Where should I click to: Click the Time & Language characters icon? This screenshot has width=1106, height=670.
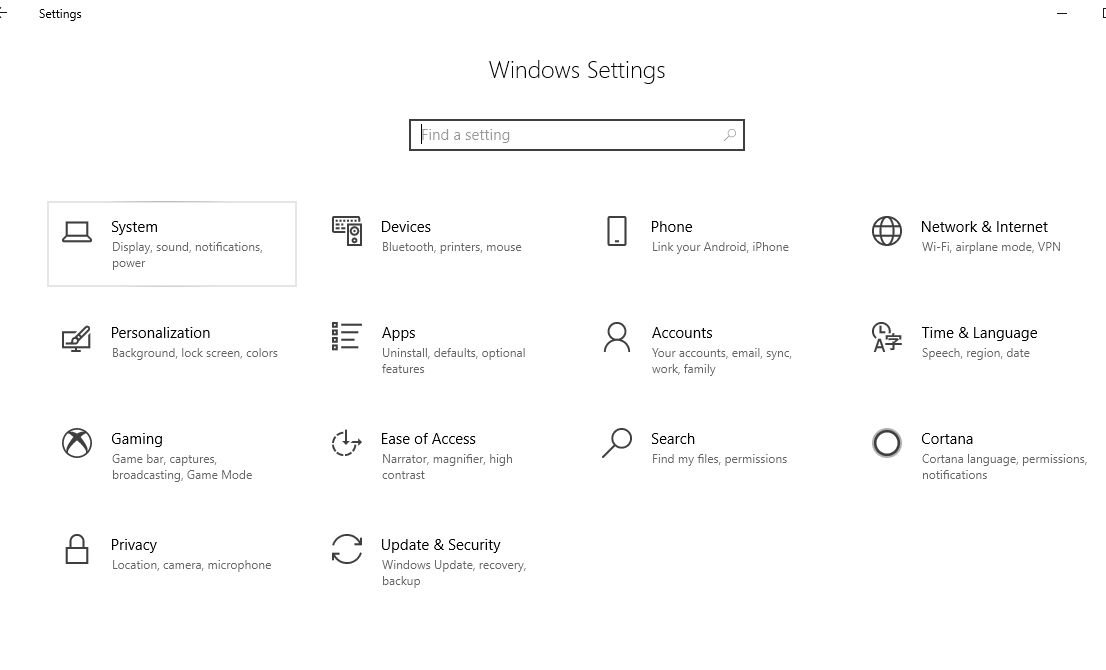tap(886, 336)
